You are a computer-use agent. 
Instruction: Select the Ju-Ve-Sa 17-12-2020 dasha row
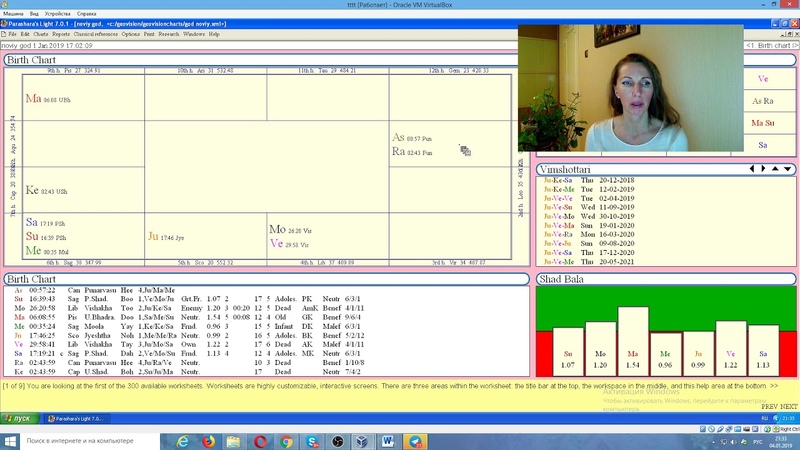(x=589, y=253)
